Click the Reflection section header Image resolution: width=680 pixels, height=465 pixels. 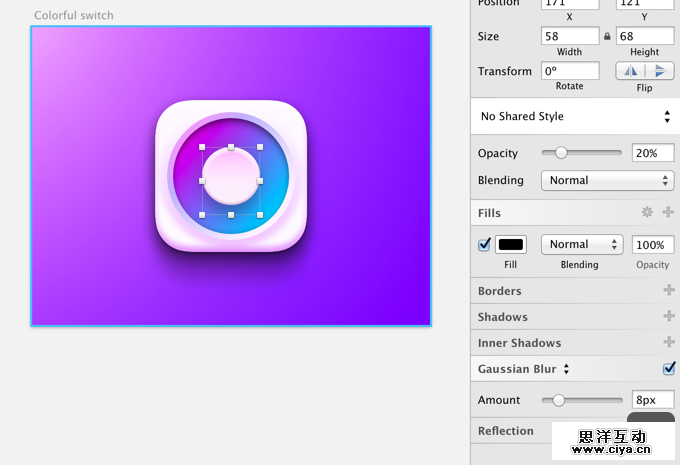coord(506,431)
